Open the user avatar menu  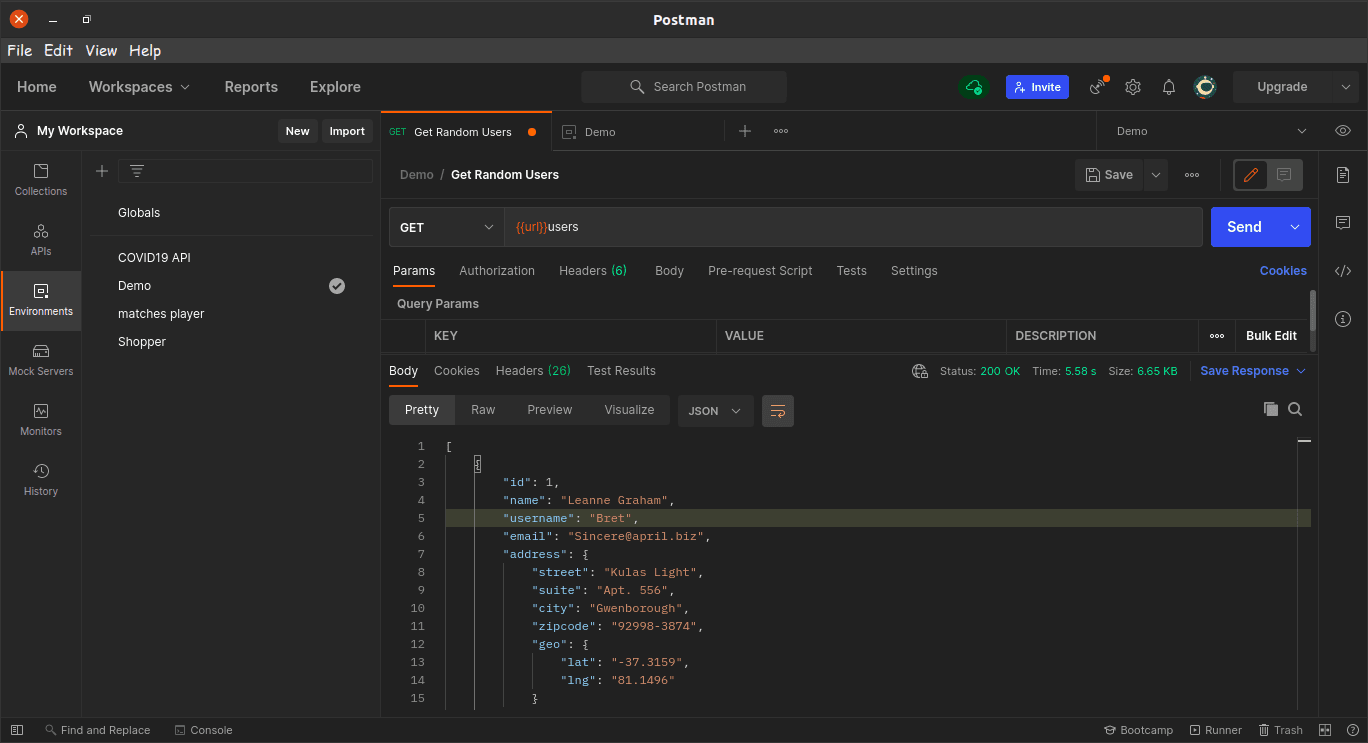pyautogui.click(x=1205, y=87)
